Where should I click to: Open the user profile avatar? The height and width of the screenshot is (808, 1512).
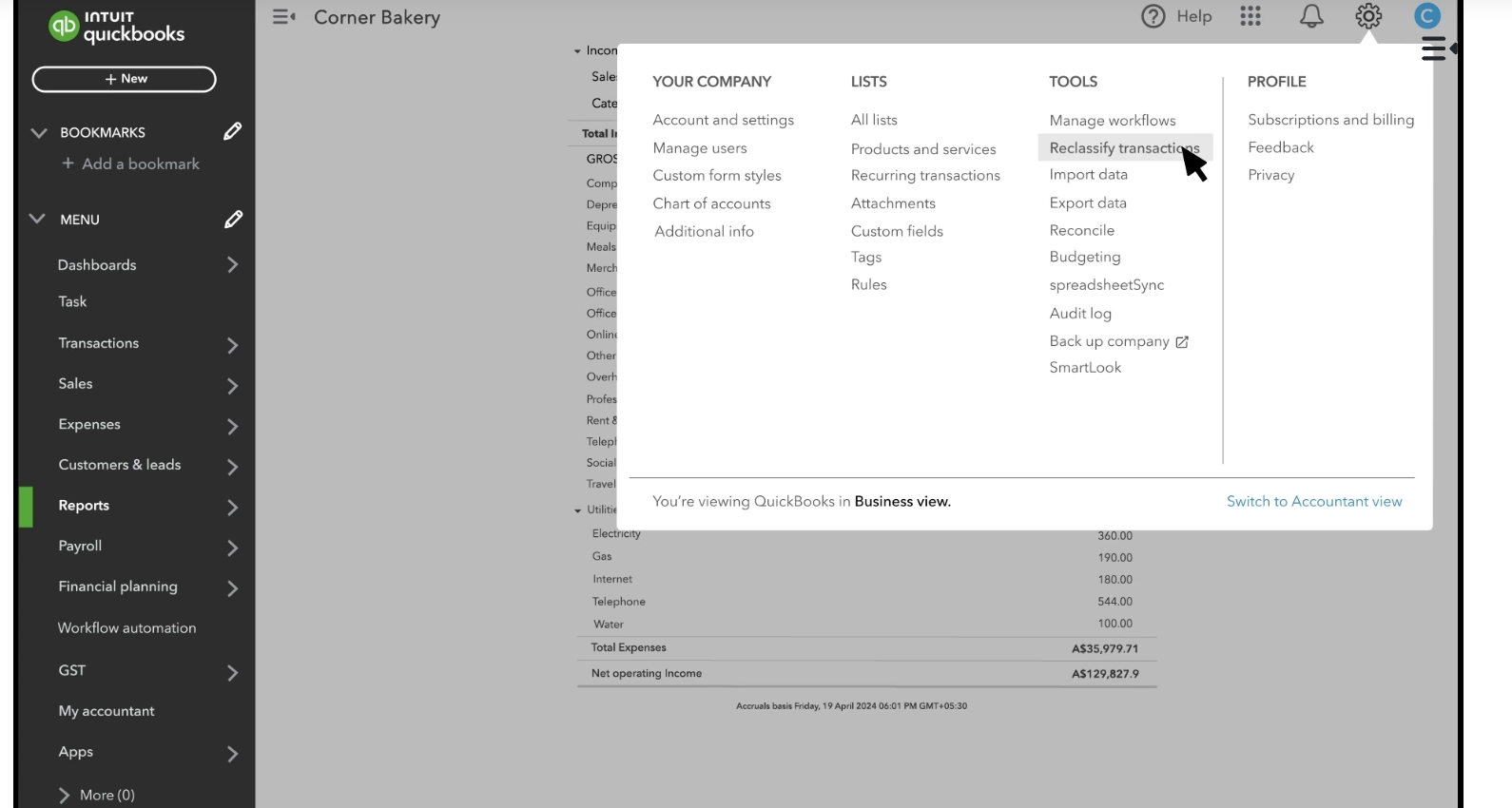[x=1426, y=16]
